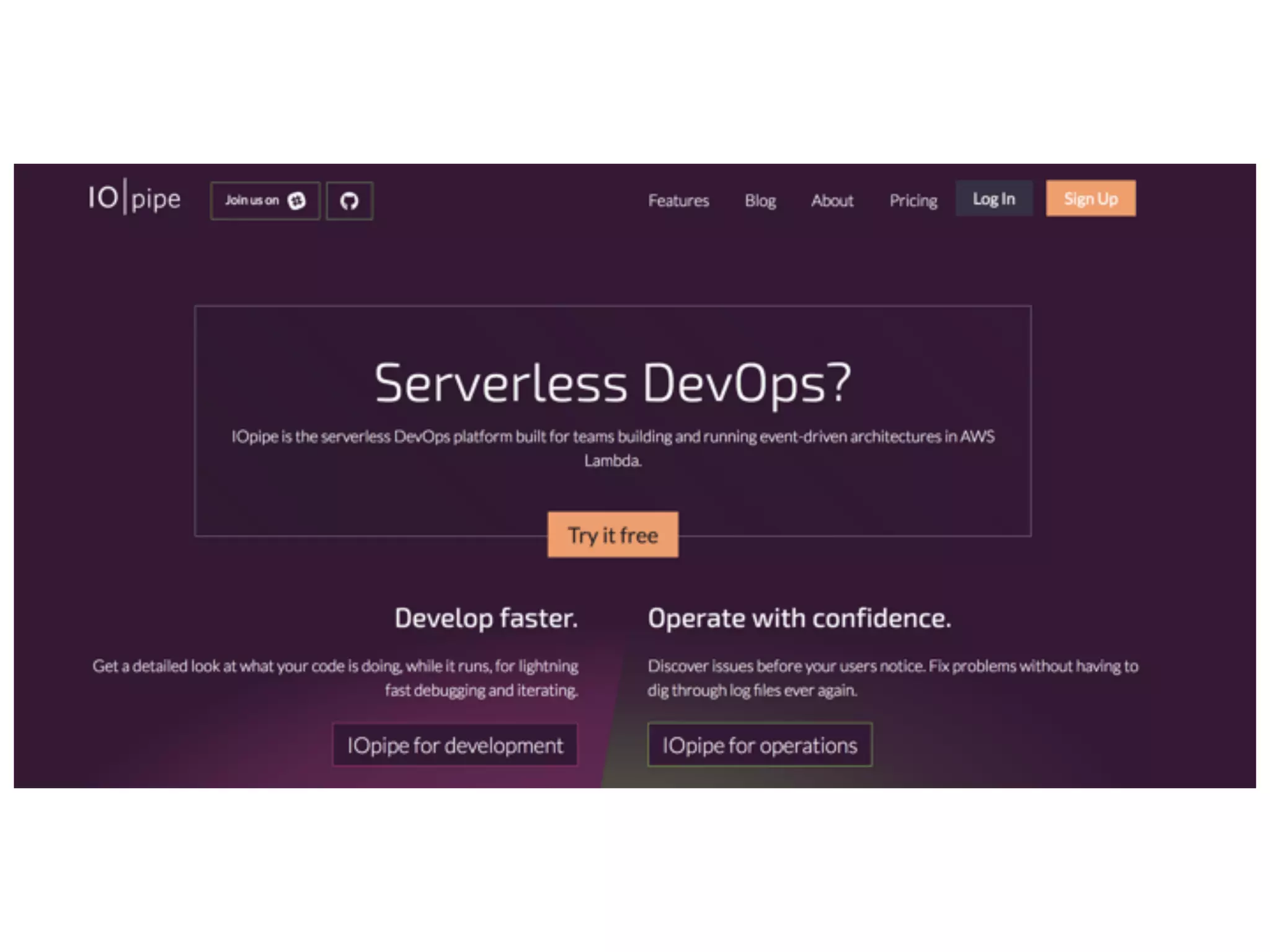This screenshot has width=1270, height=952.
Task: Click the 'Serverless DevOps?' headline
Action: pos(613,383)
